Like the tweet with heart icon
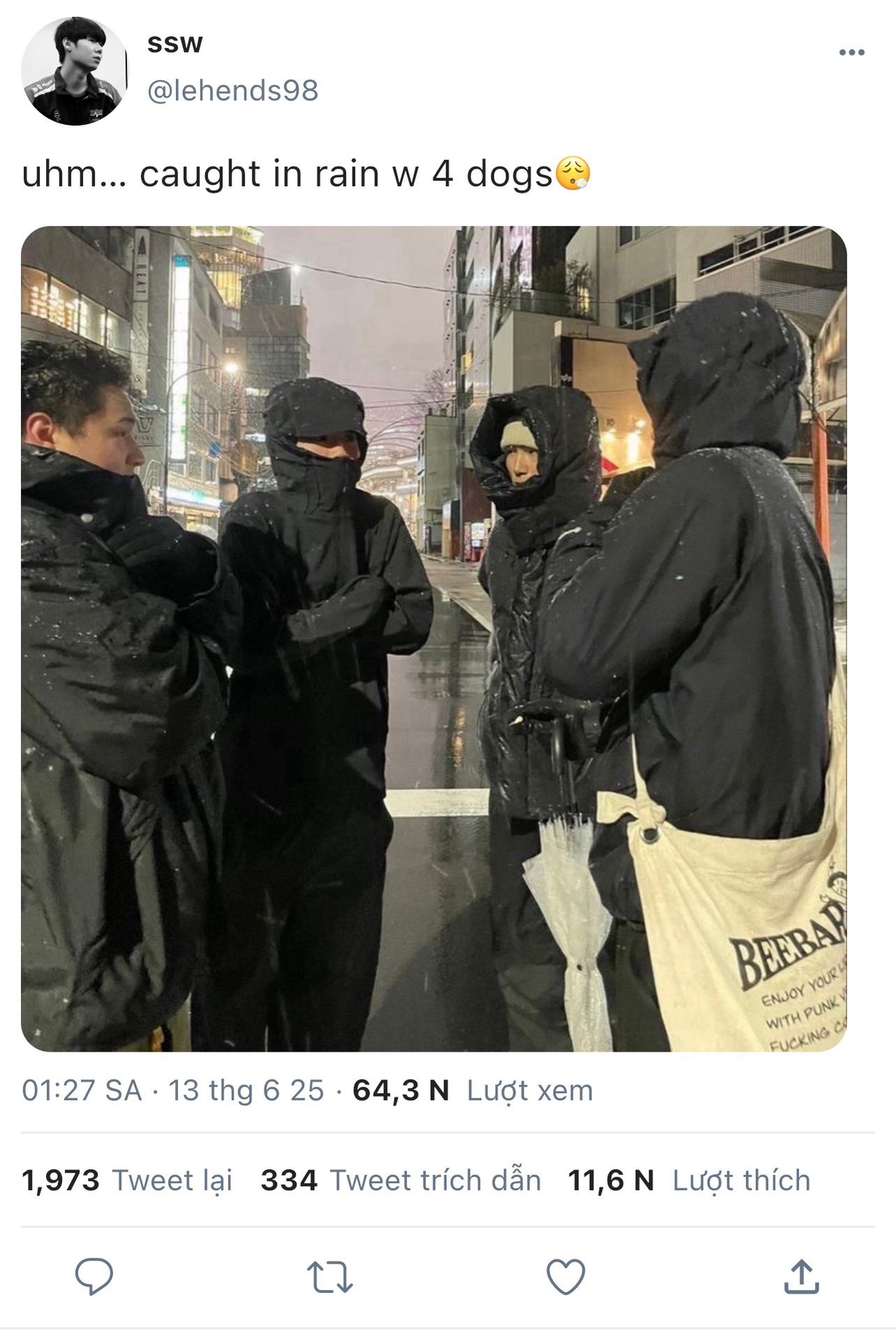The image size is (896, 1341). 566,1277
